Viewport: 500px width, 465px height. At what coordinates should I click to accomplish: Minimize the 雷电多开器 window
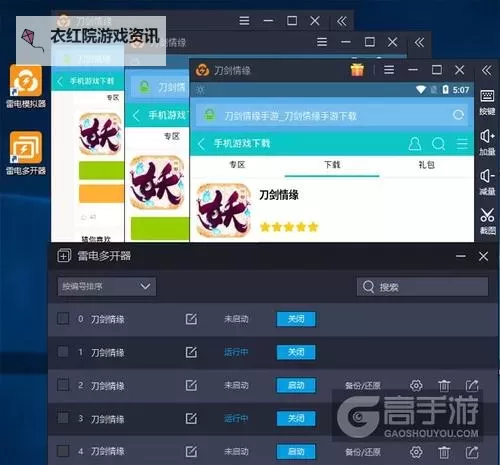pyautogui.click(x=461, y=256)
